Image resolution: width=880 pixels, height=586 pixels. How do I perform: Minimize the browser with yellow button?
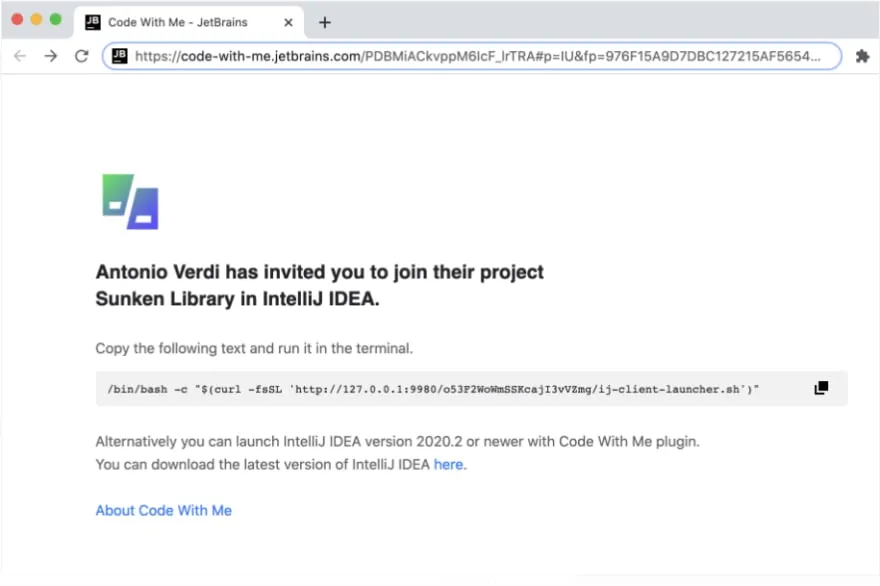coord(36,20)
